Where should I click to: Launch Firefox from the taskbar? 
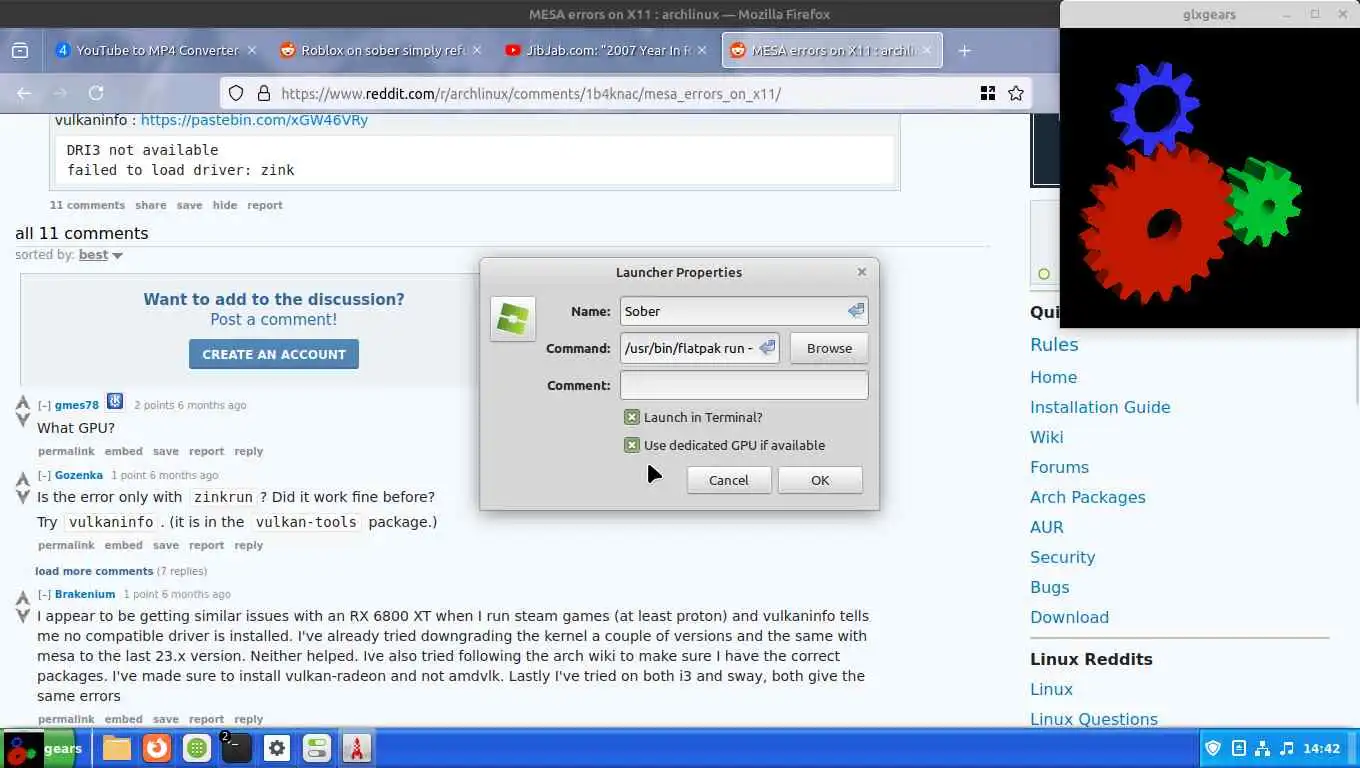pos(157,748)
